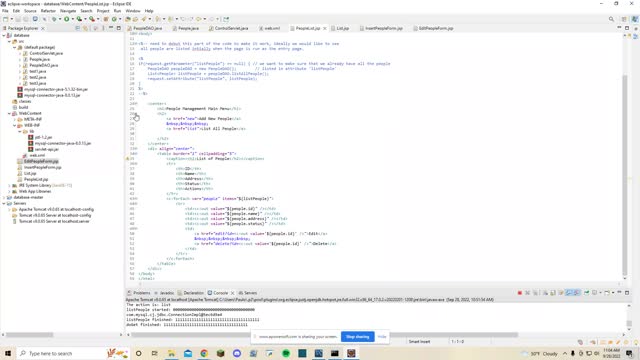Image resolution: width=640 pixels, height=360 pixels.
Task: Click the Link with Editor icon in Package Explorer
Action: [85, 28]
